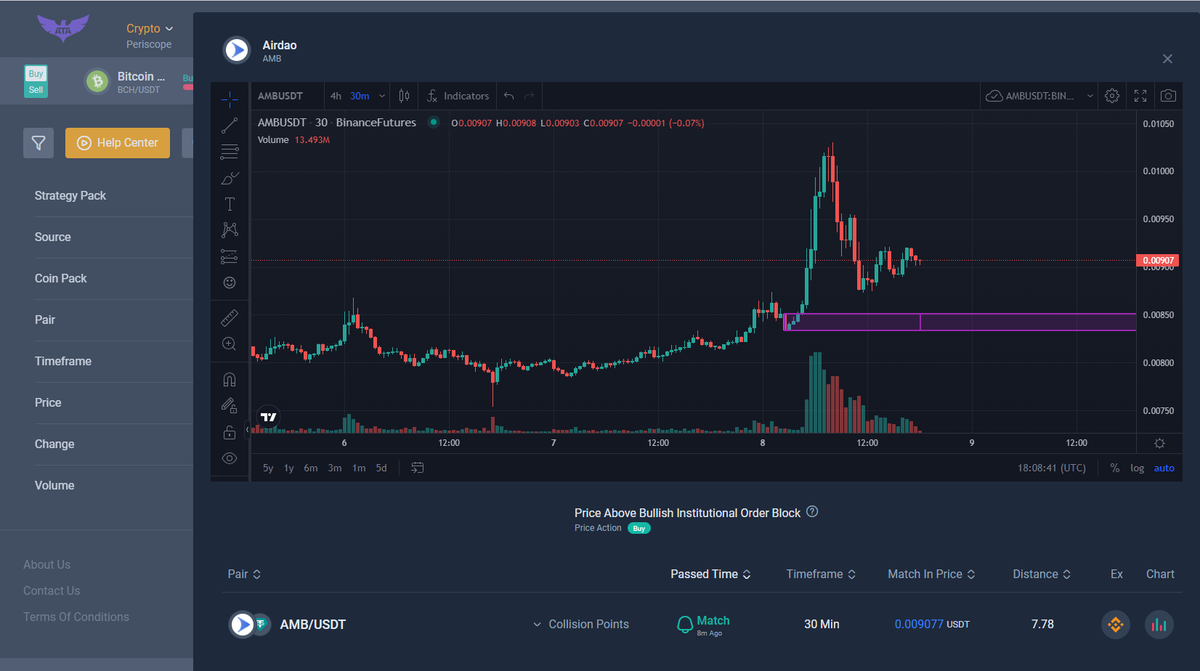
Task: Enter fullscreen chart mode
Action: [1140, 96]
